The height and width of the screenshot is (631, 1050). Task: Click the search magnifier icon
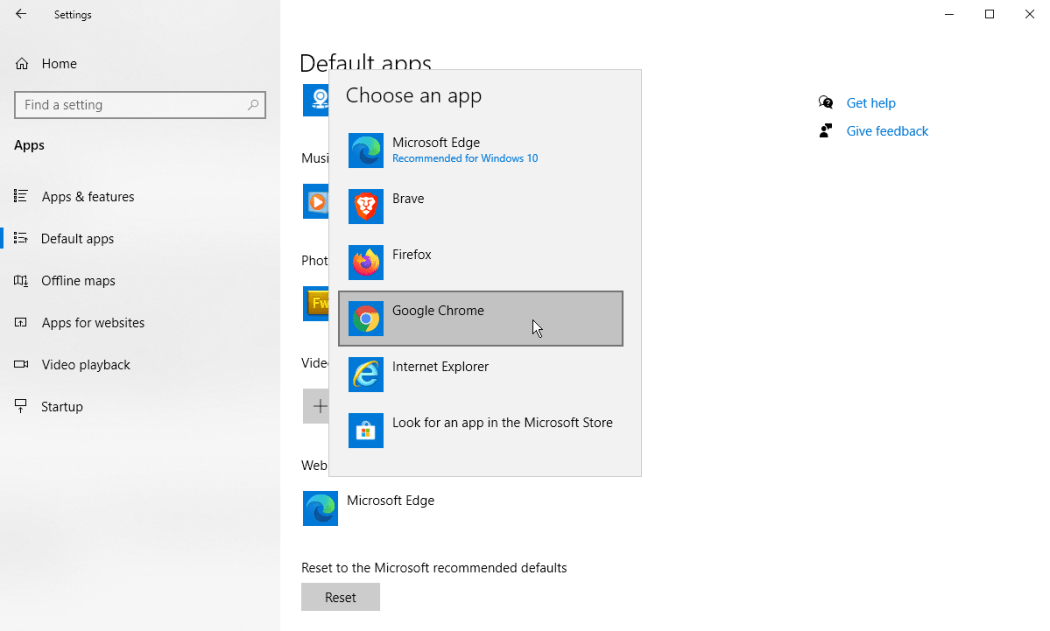[x=253, y=105]
